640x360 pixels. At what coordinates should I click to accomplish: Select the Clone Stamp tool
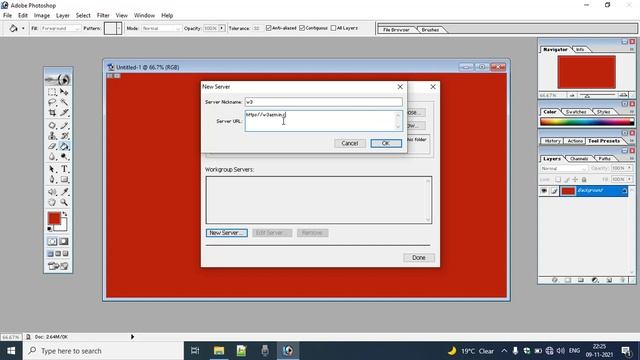[x=52, y=136]
